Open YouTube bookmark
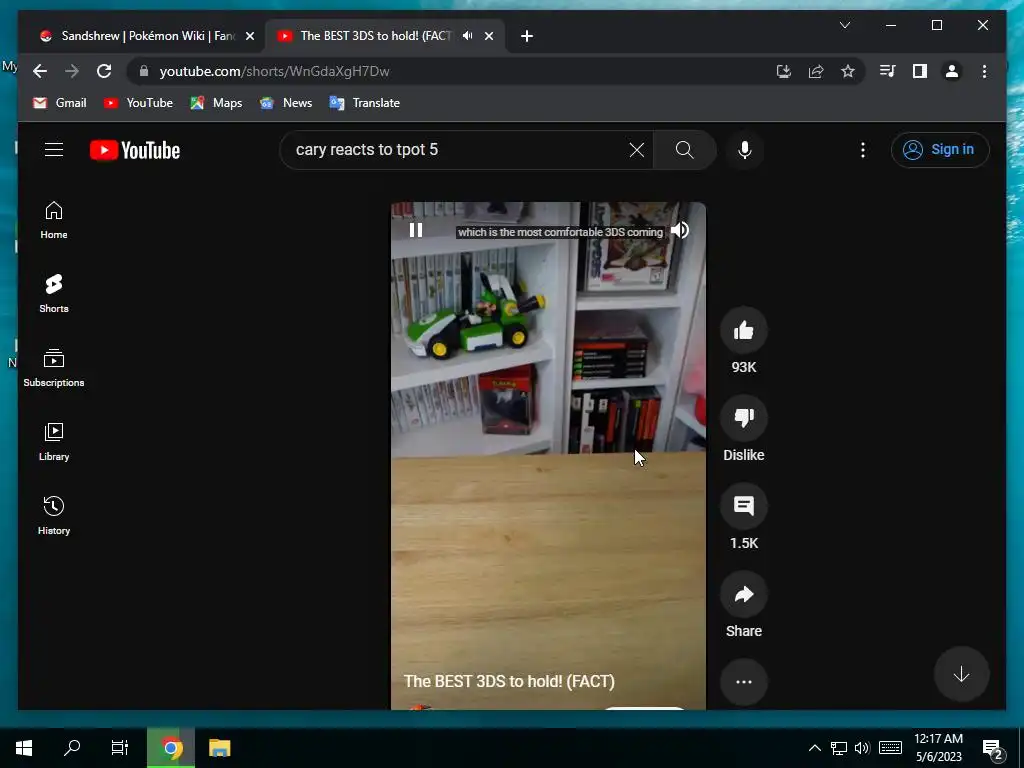This screenshot has width=1024, height=768. tap(138, 103)
